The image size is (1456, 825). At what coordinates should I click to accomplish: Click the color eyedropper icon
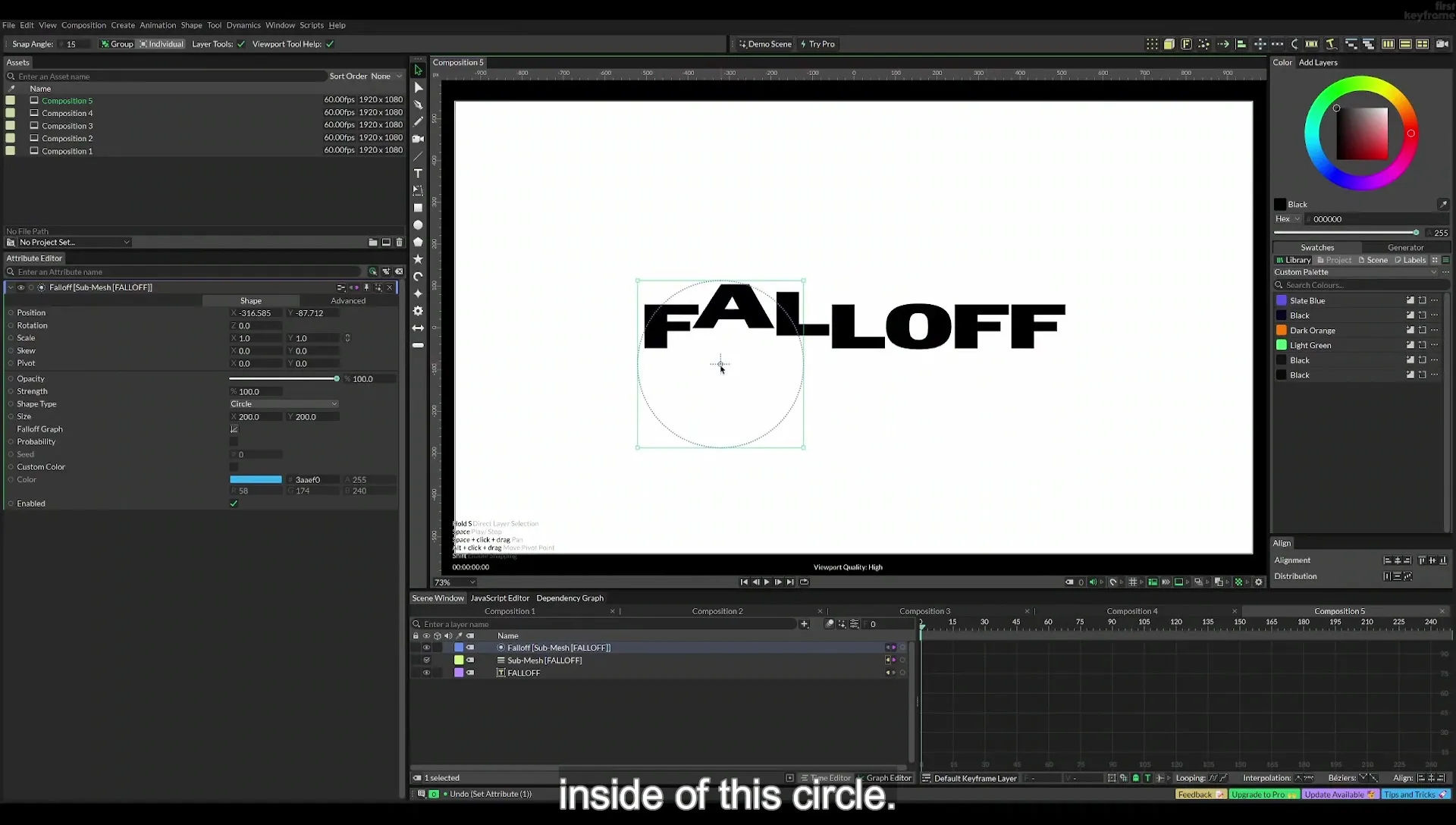pyautogui.click(x=1443, y=204)
